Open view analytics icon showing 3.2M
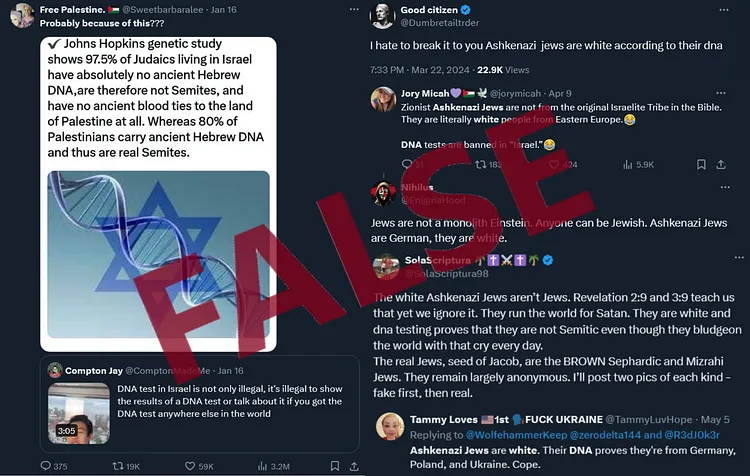This screenshot has height=476, width=750. pyautogui.click(x=262, y=465)
